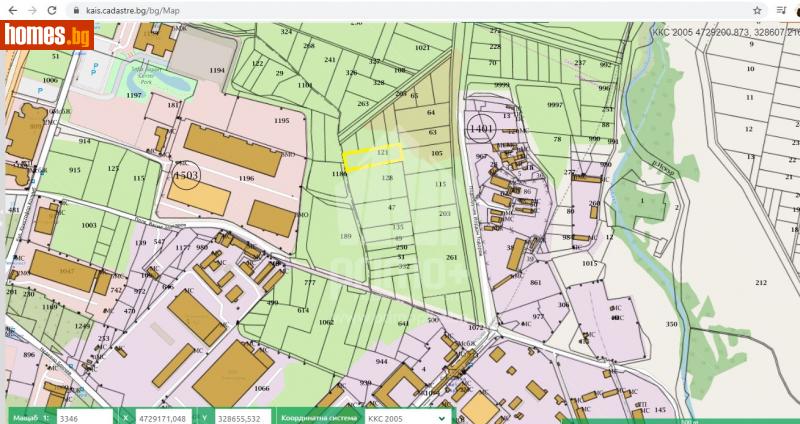Click the browser forward arrow

coord(32,9)
